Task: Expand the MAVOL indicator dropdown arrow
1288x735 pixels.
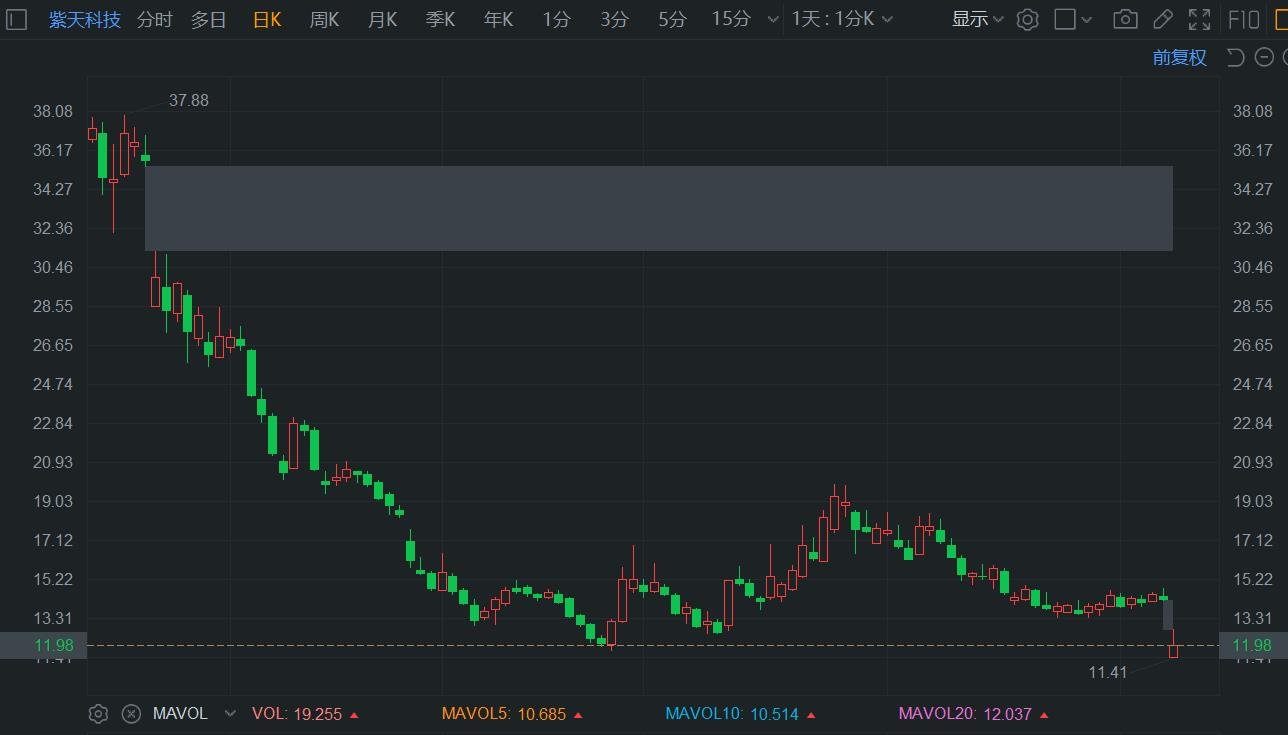Action: point(230,714)
